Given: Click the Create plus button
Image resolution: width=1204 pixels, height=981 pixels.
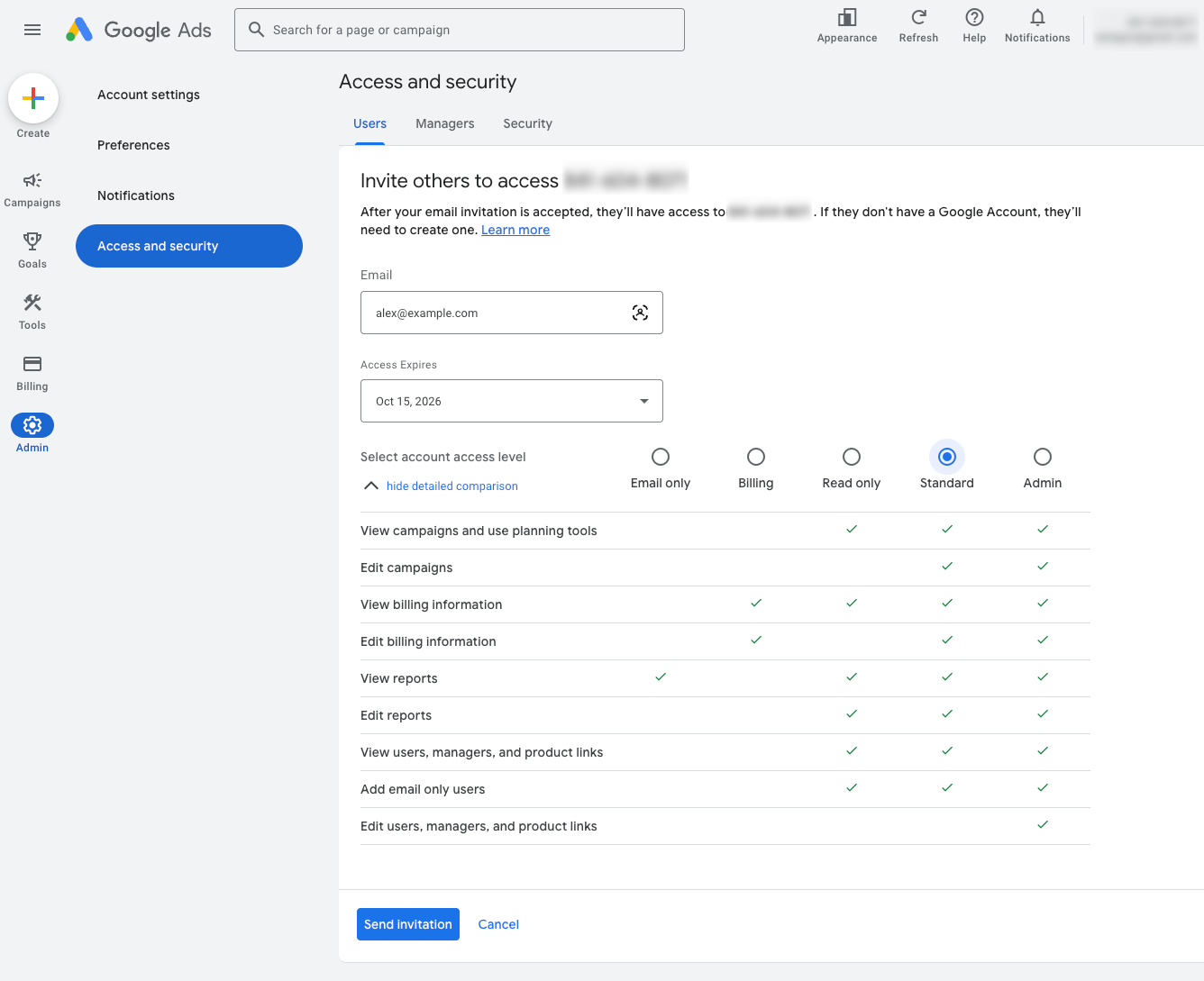Looking at the screenshot, I should tap(33, 98).
